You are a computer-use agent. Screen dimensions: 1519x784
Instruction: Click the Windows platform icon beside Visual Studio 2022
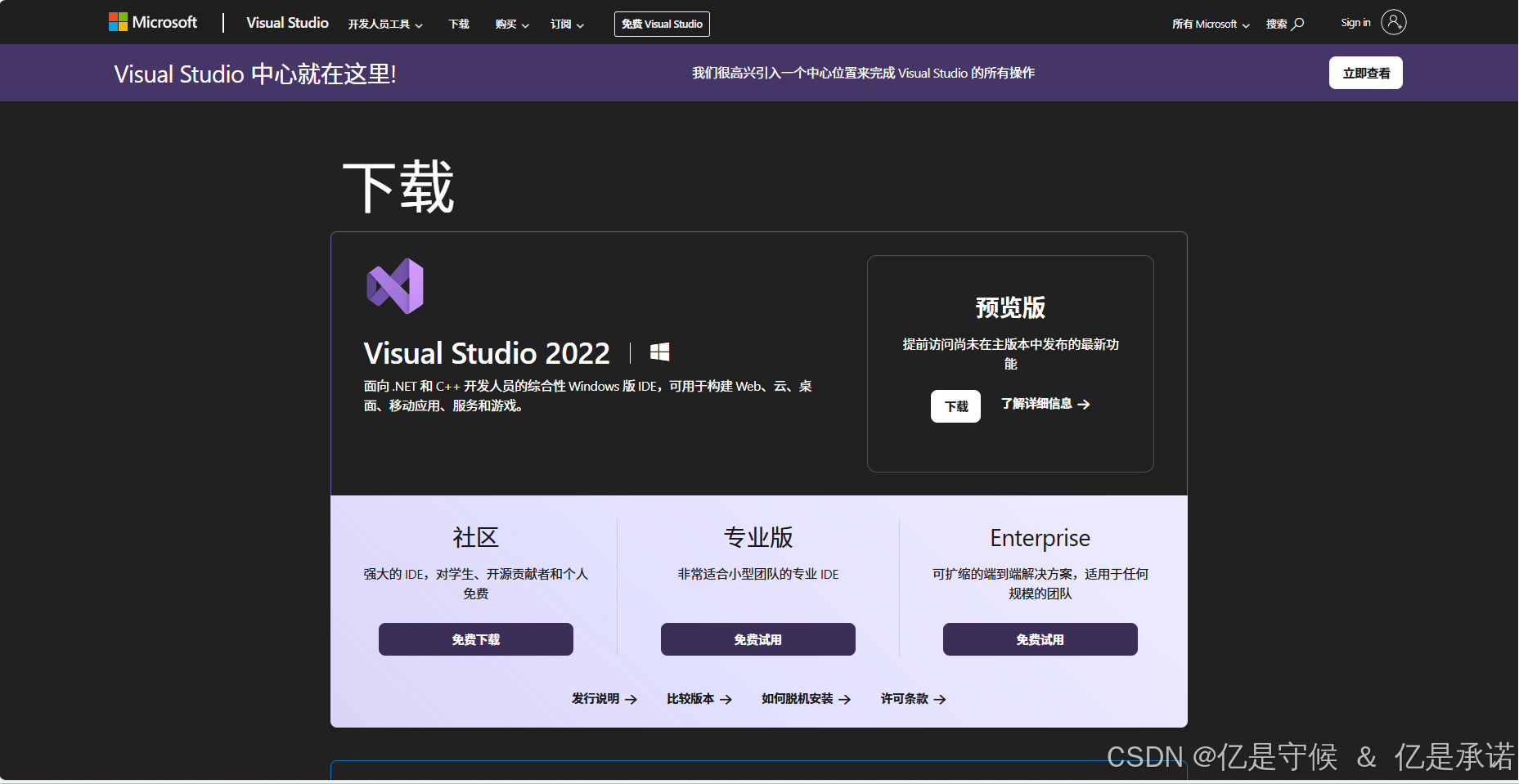click(660, 352)
